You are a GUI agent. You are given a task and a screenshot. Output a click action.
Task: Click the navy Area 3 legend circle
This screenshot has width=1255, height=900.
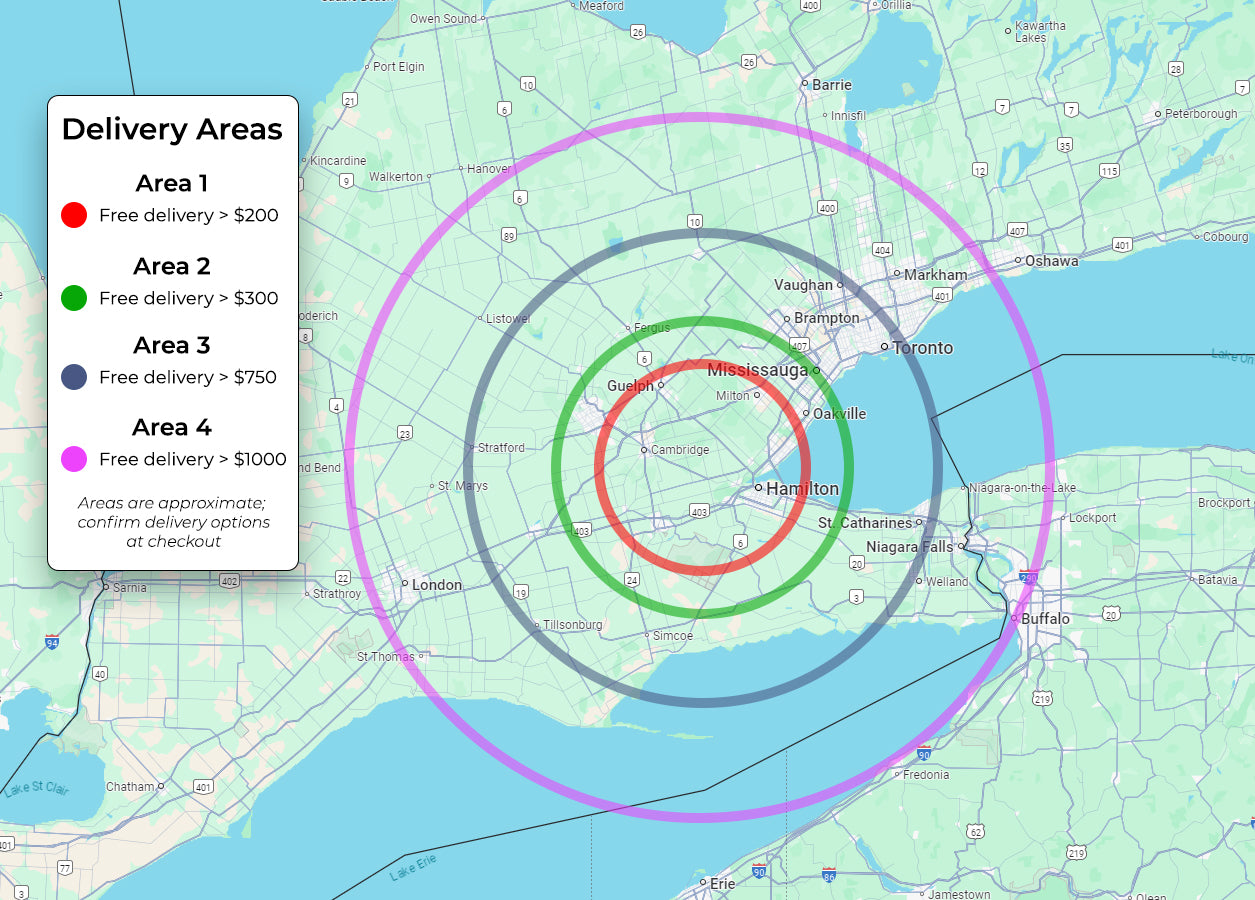point(74,377)
